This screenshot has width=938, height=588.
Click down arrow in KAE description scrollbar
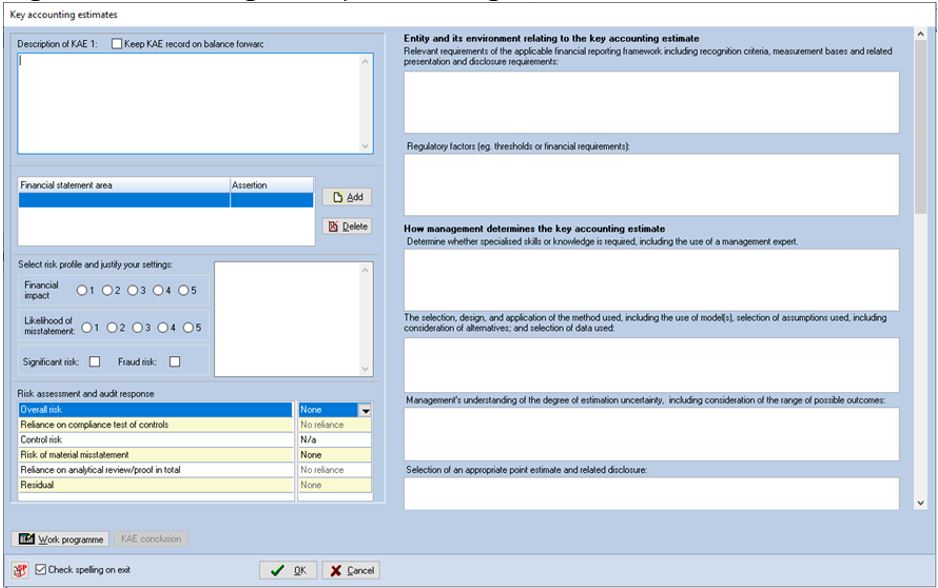click(x=366, y=146)
